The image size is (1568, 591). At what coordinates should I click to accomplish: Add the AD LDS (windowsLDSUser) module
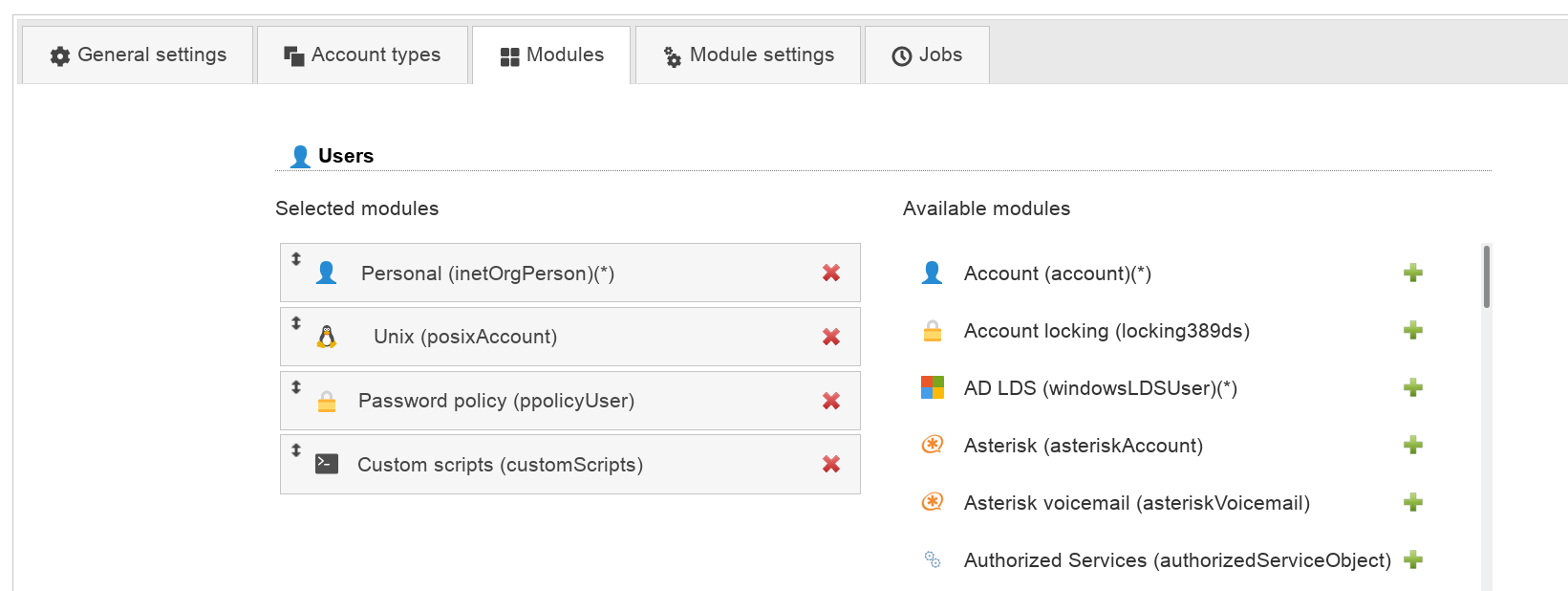coord(1412,388)
